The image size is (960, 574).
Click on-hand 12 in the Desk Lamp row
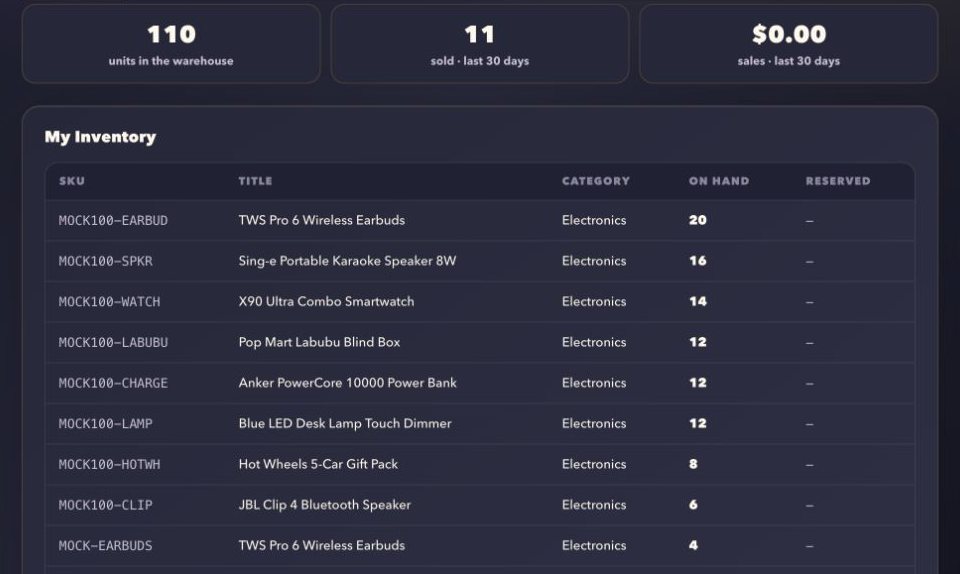(697, 423)
